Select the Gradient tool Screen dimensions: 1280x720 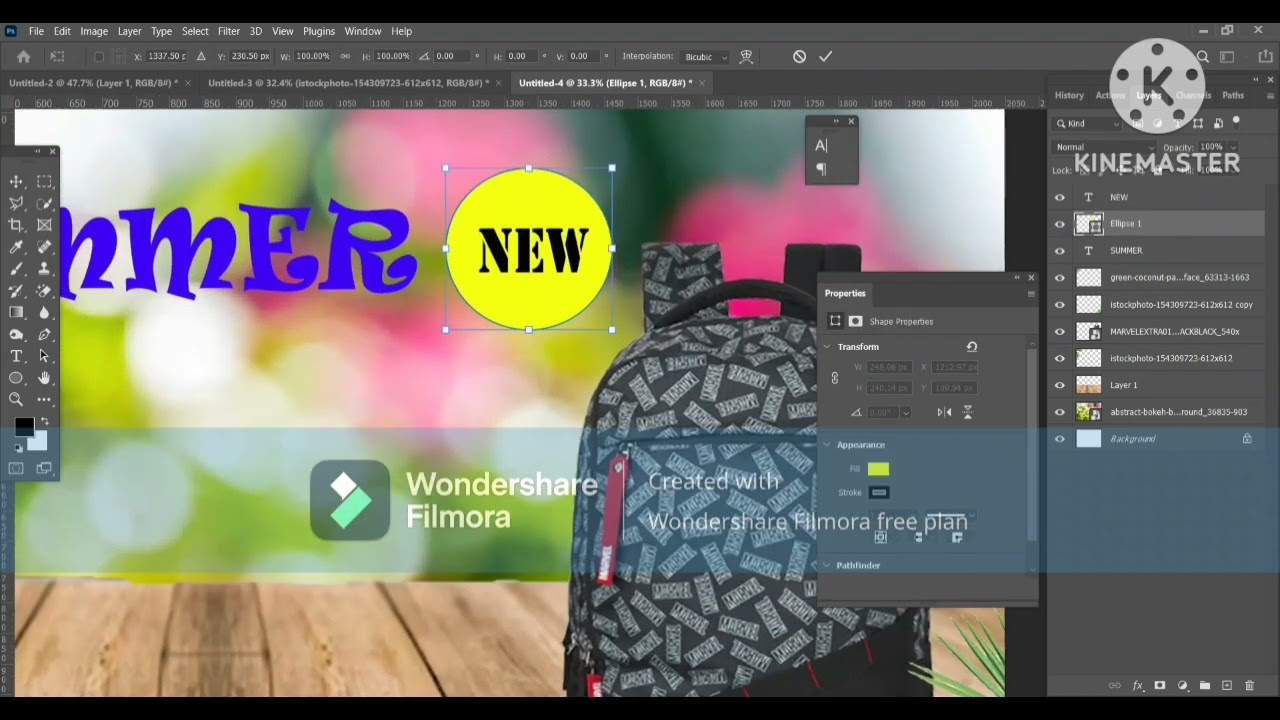(x=16, y=312)
